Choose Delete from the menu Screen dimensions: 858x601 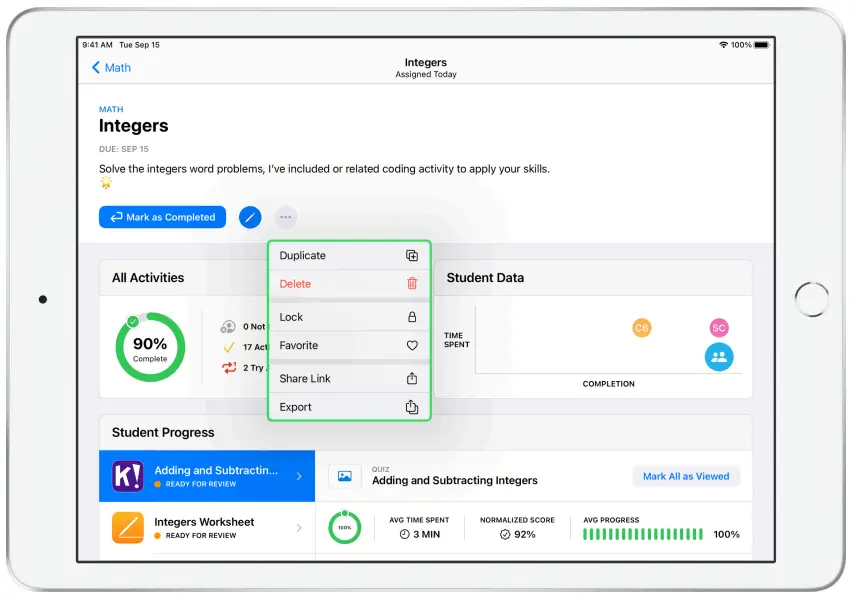coord(349,284)
